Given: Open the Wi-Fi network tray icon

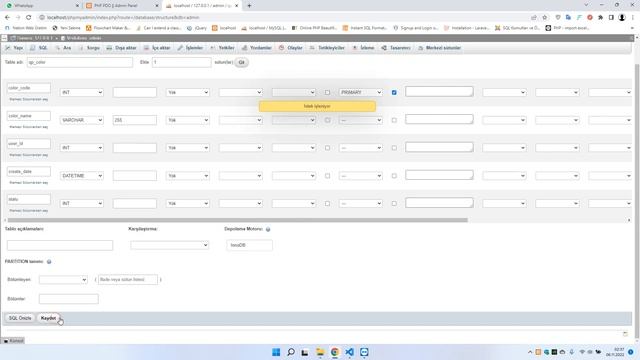Looking at the screenshot, I should pyautogui.click(x=582, y=352).
